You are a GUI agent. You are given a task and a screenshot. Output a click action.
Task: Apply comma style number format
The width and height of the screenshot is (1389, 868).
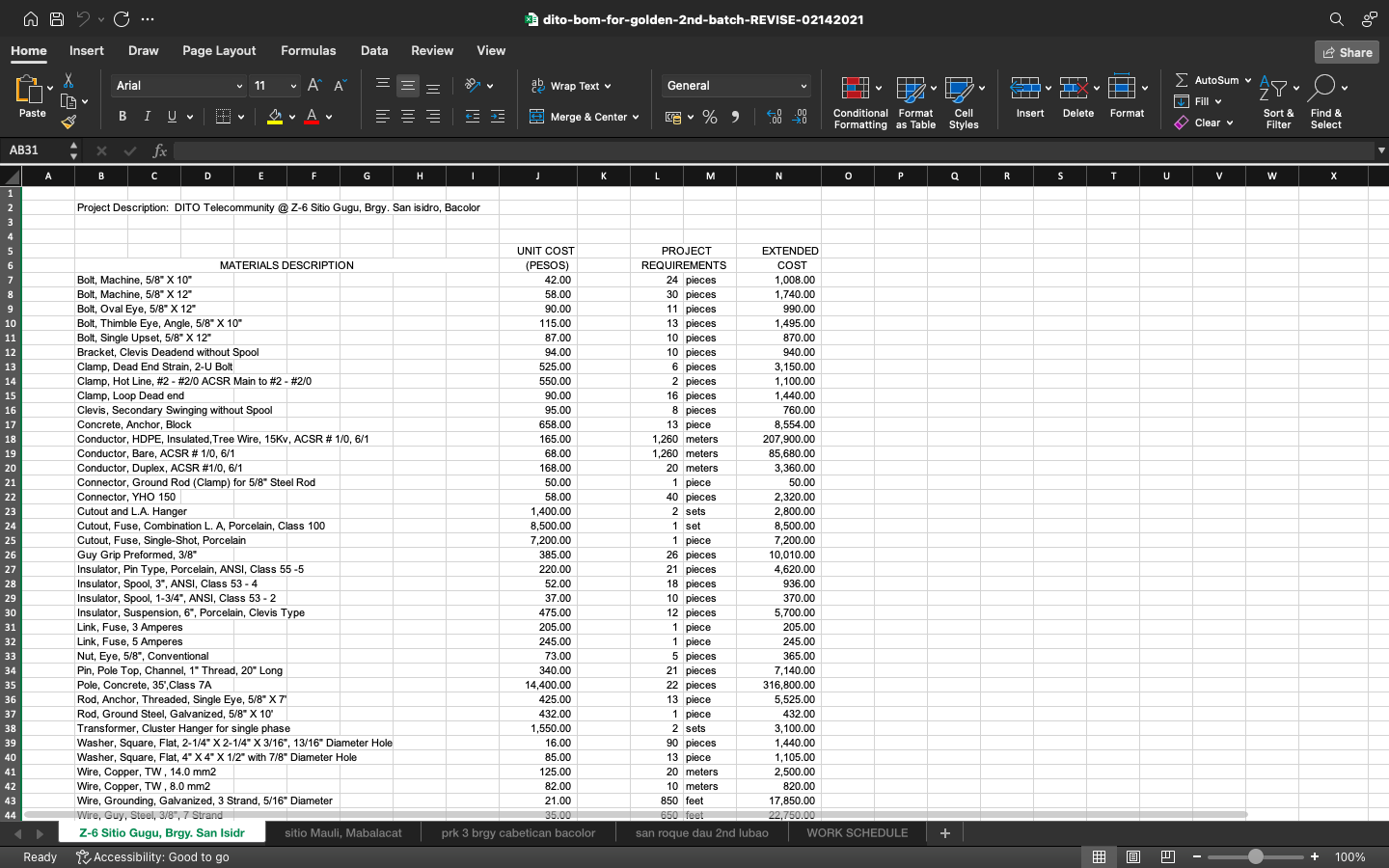tap(735, 117)
